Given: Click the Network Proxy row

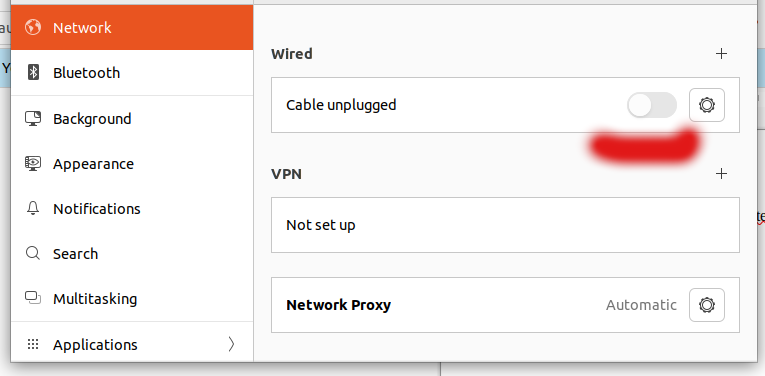Looking at the screenshot, I should (505, 305).
